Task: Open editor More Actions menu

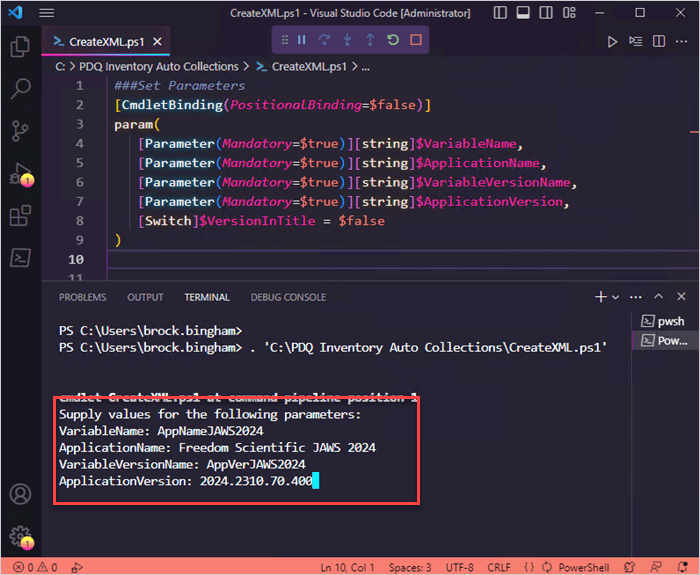Action: point(681,42)
